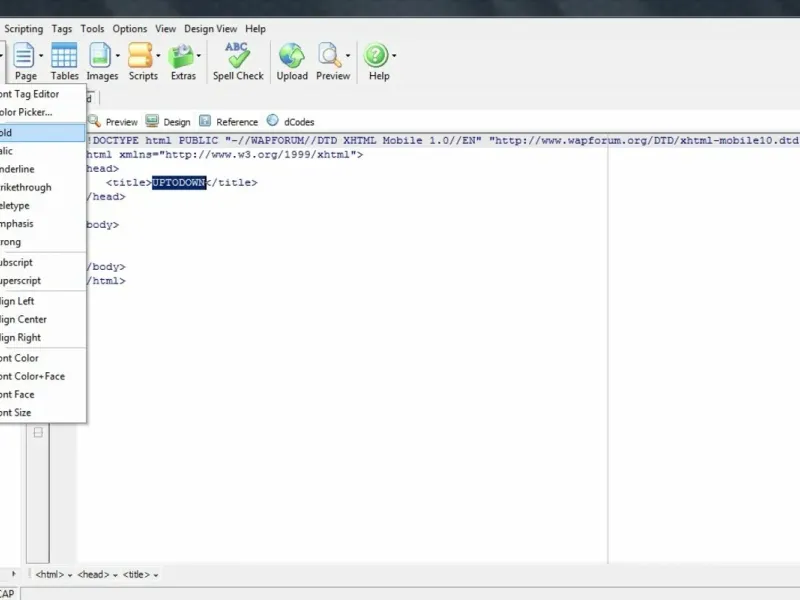Click the status bar scroll arrow
The image size is (800, 600).
pos(14,574)
